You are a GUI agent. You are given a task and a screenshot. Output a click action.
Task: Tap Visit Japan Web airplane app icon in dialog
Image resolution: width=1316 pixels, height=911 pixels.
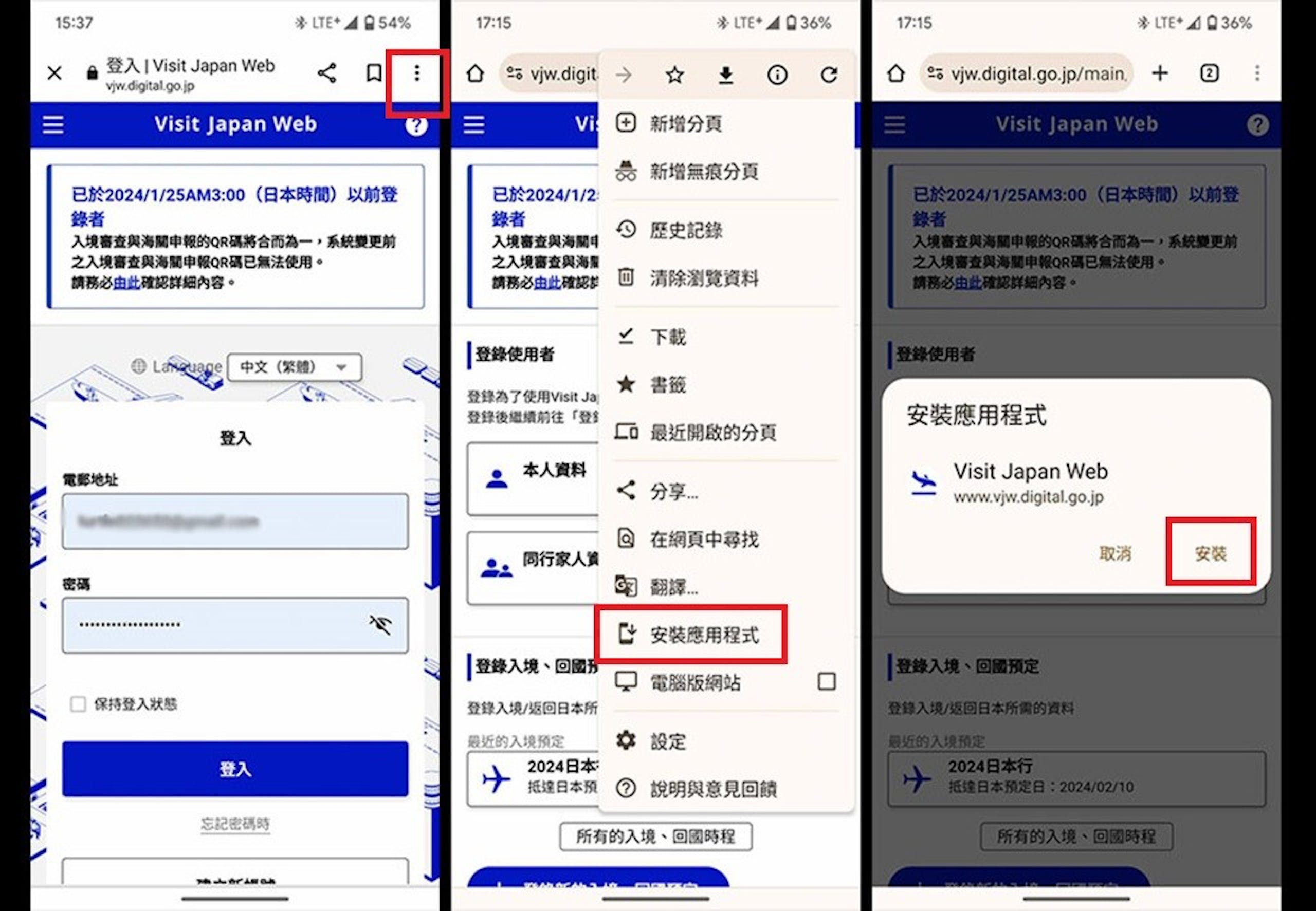(x=923, y=483)
